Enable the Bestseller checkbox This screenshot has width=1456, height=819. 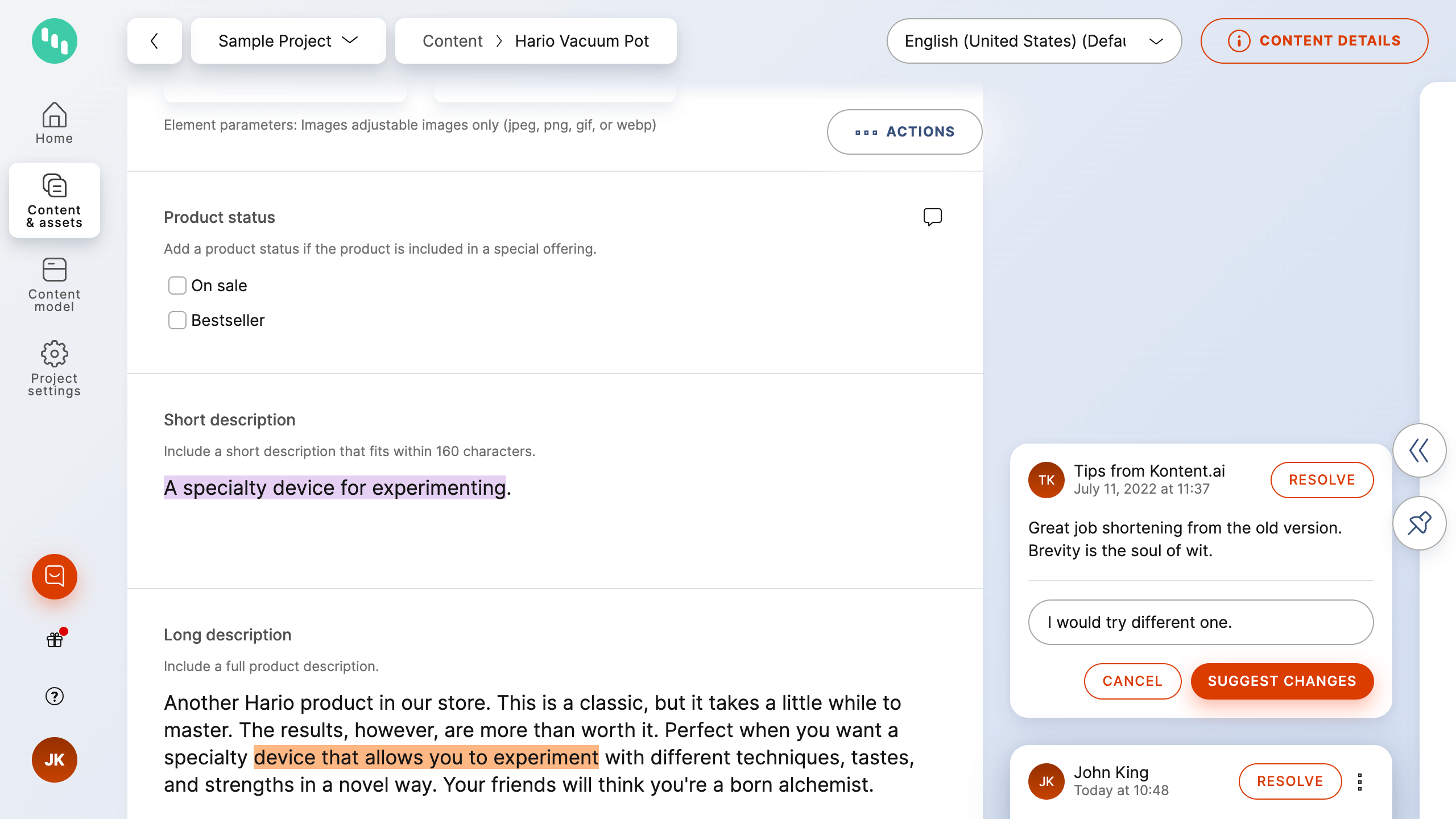[x=177, y=320]
